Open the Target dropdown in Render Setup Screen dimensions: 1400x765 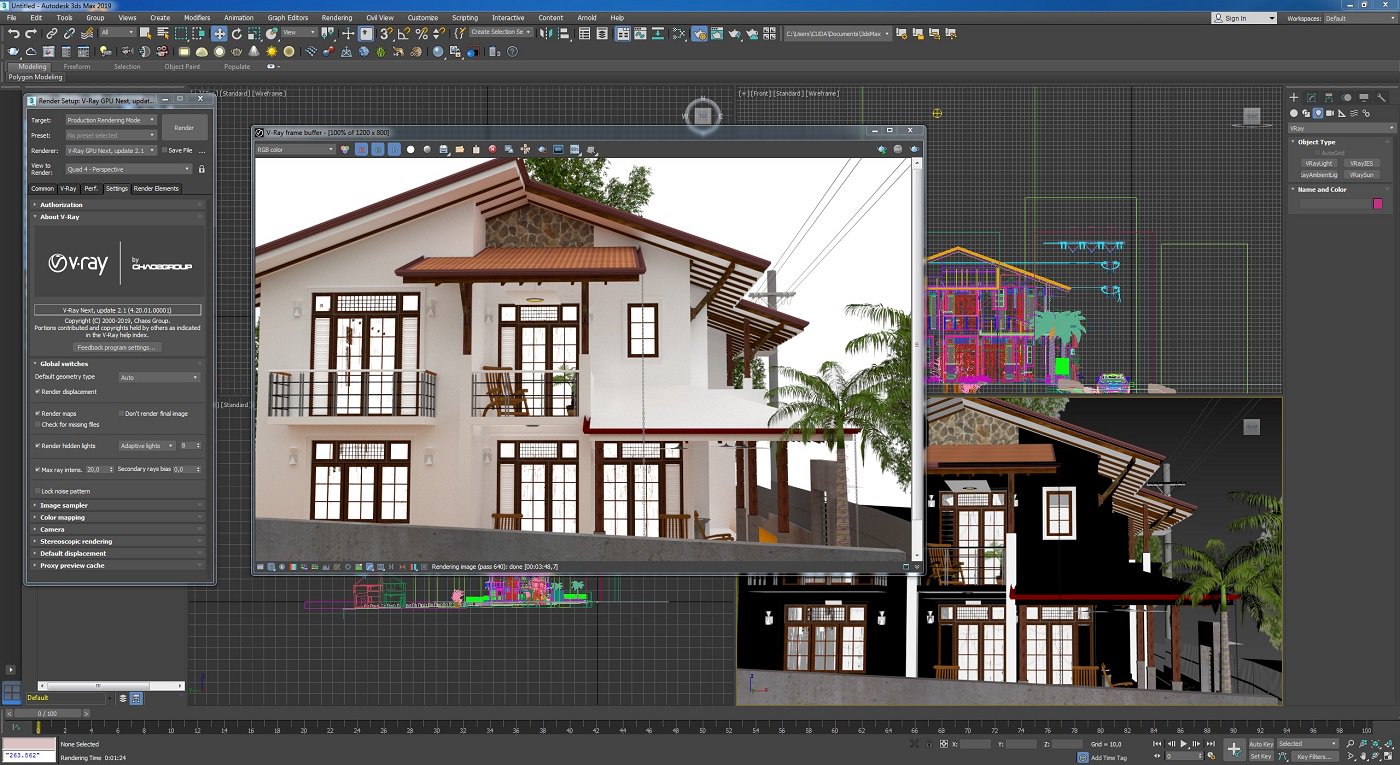(111, 120)
